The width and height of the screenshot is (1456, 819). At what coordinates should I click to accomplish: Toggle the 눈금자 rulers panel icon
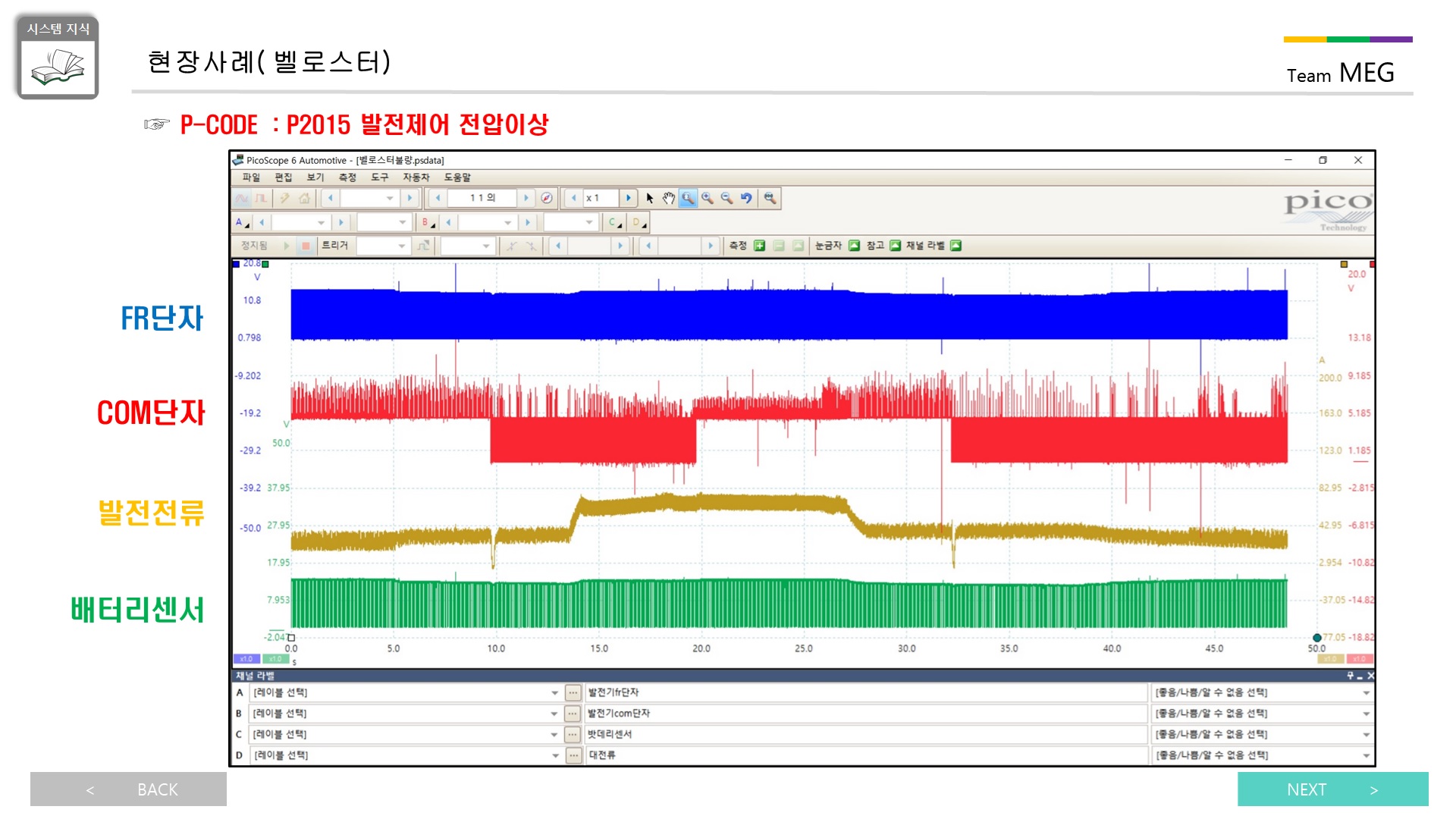pos(854,246)
